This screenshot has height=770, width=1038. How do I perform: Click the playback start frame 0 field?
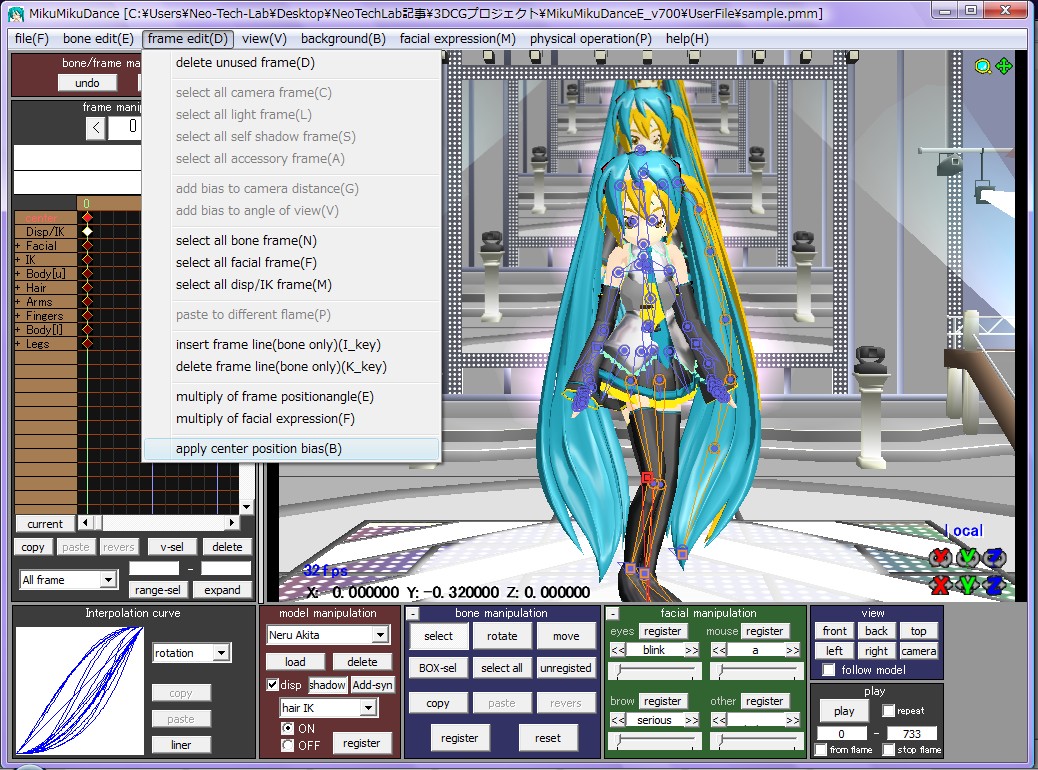pyautogui.click(x=841, y=734)
